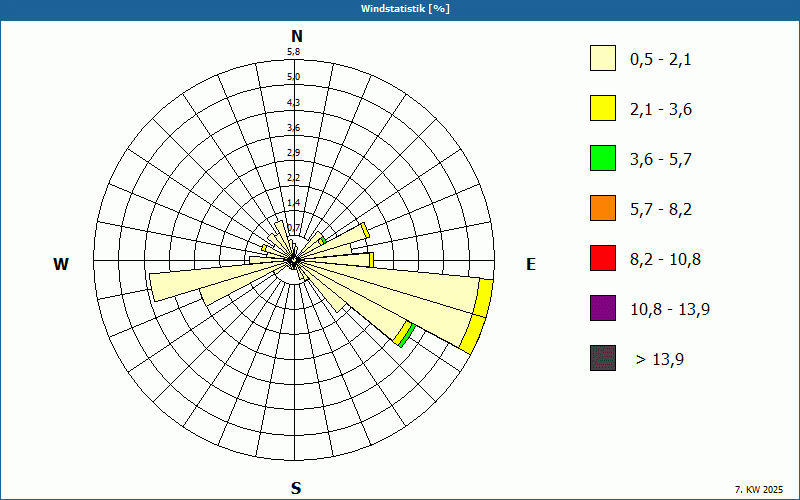Click the W compass label
Screen dimensions: 800x500
pos(61,264)
